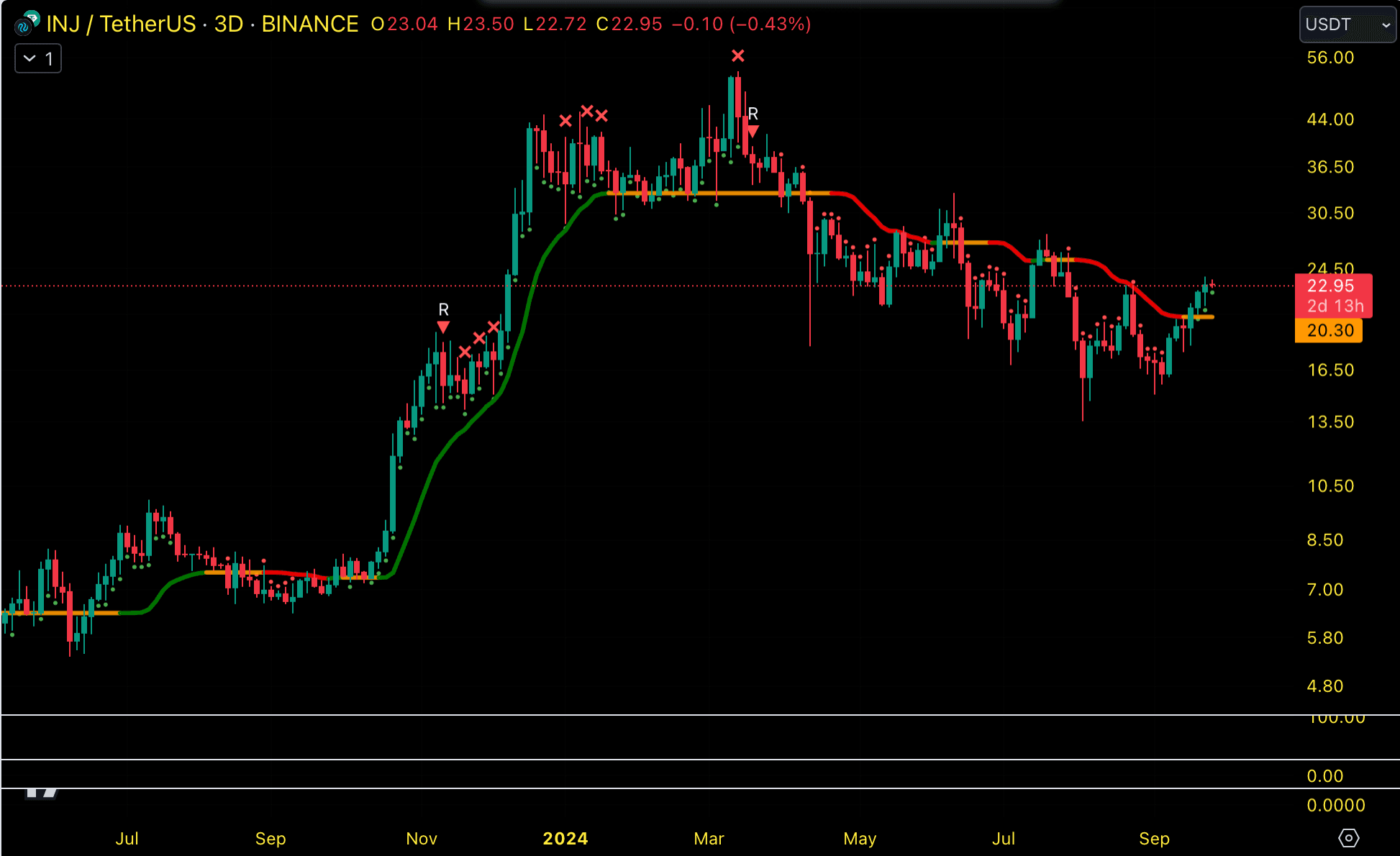This screenshot has width=1400, height=856.
Task: Collapse the indicator legend showing 1
Action: coord(38,58)
